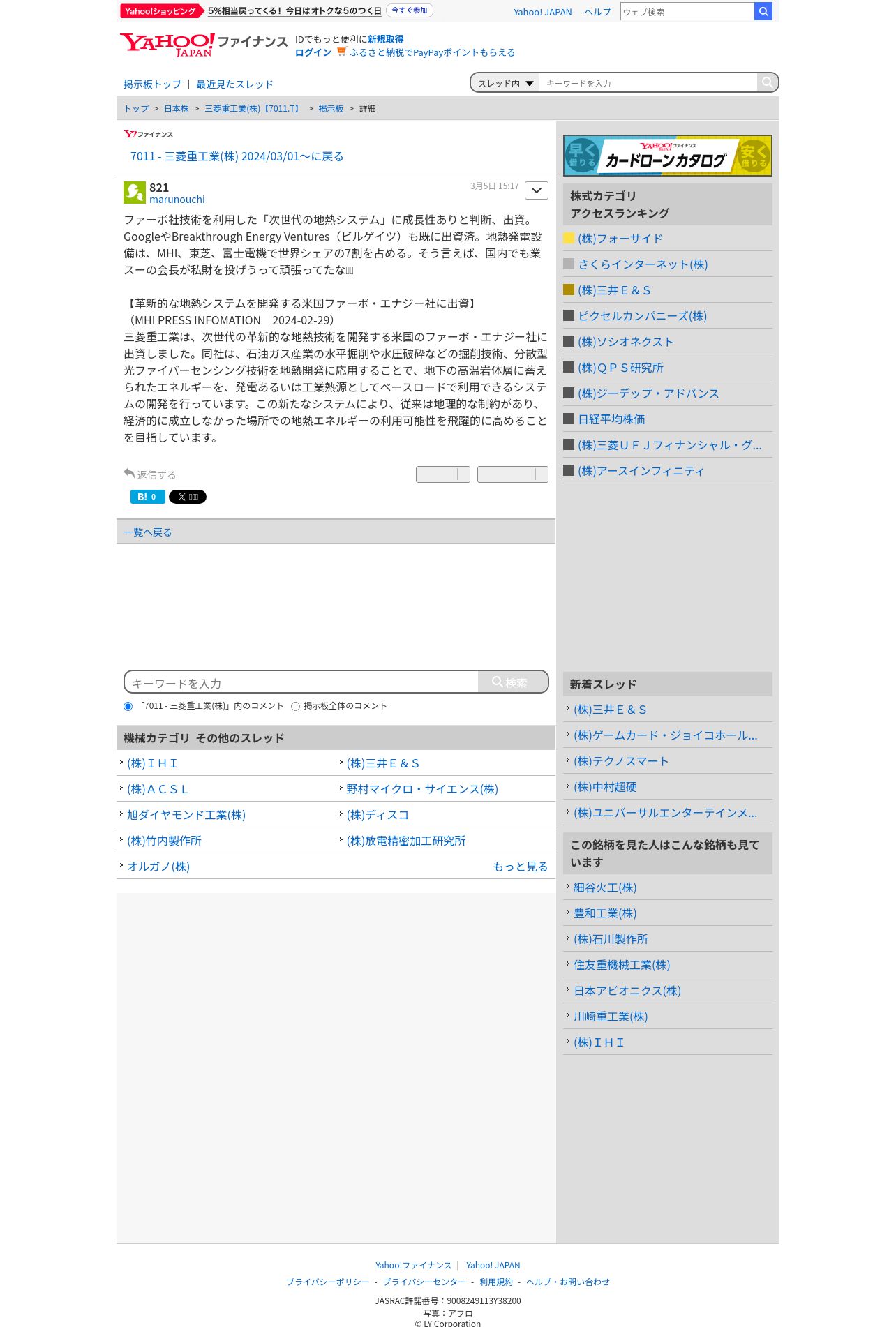Screen dimensions: 896x1327
Task: Open (株)ソシオネクスト ranking entry
Action: pos(625,342)
